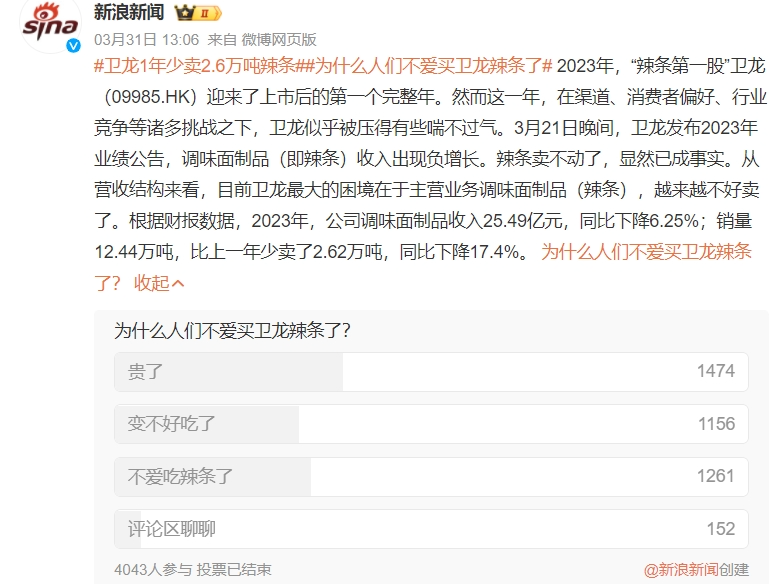The image size is (784, 584).
Task: Select poll option 变不好吃了
Action: coord(431,424)
